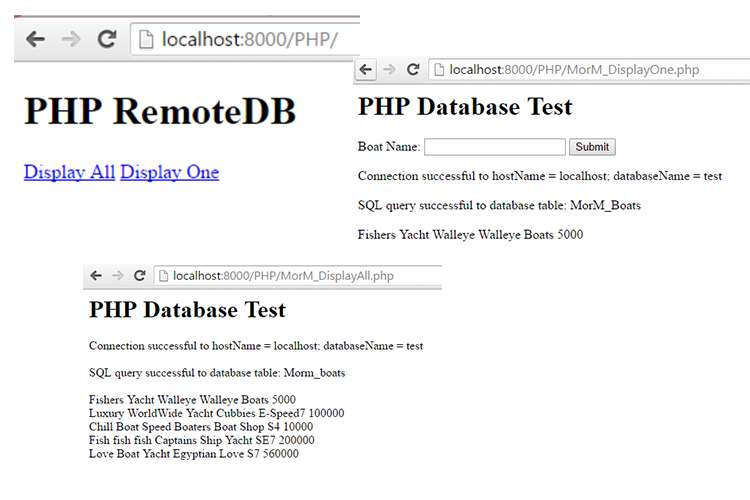The image size is (750, 500).
Task: Open the Display All link
Action: pos(69,172)
